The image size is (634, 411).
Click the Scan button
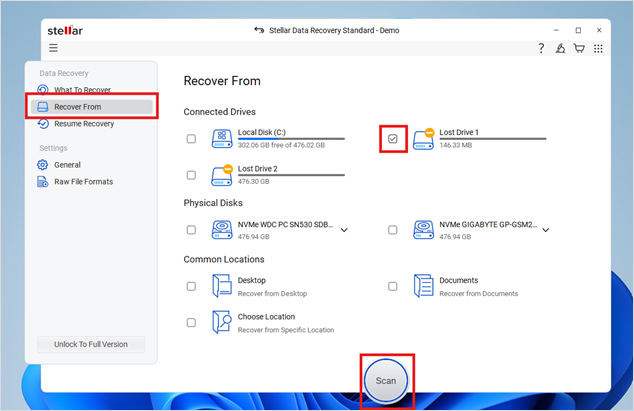pos(386,381)
